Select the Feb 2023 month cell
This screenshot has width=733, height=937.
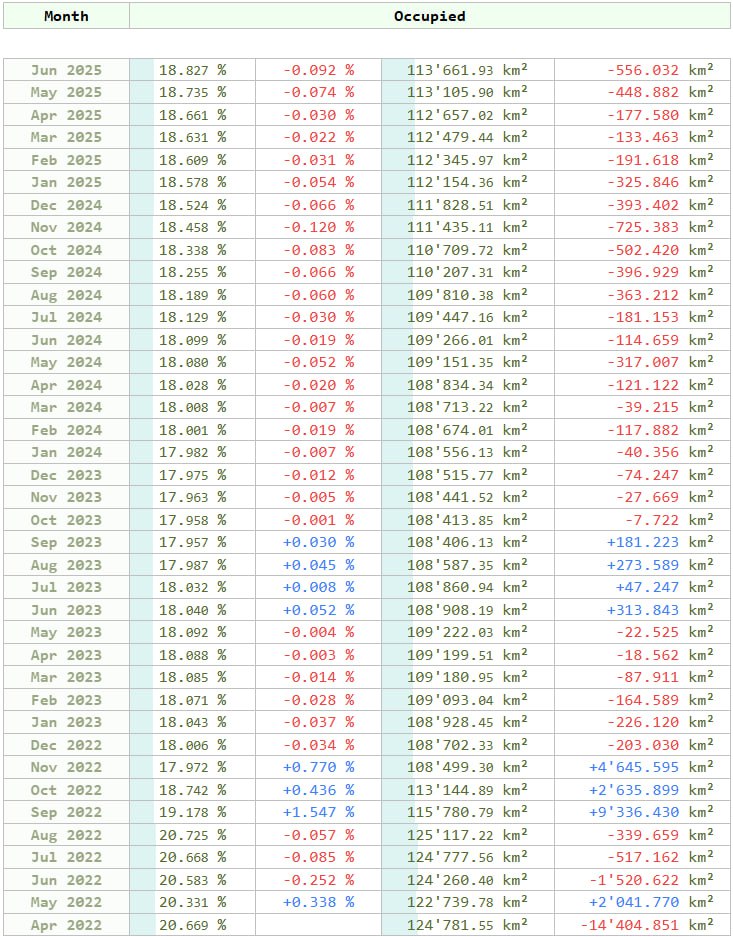tap(66, 700)
